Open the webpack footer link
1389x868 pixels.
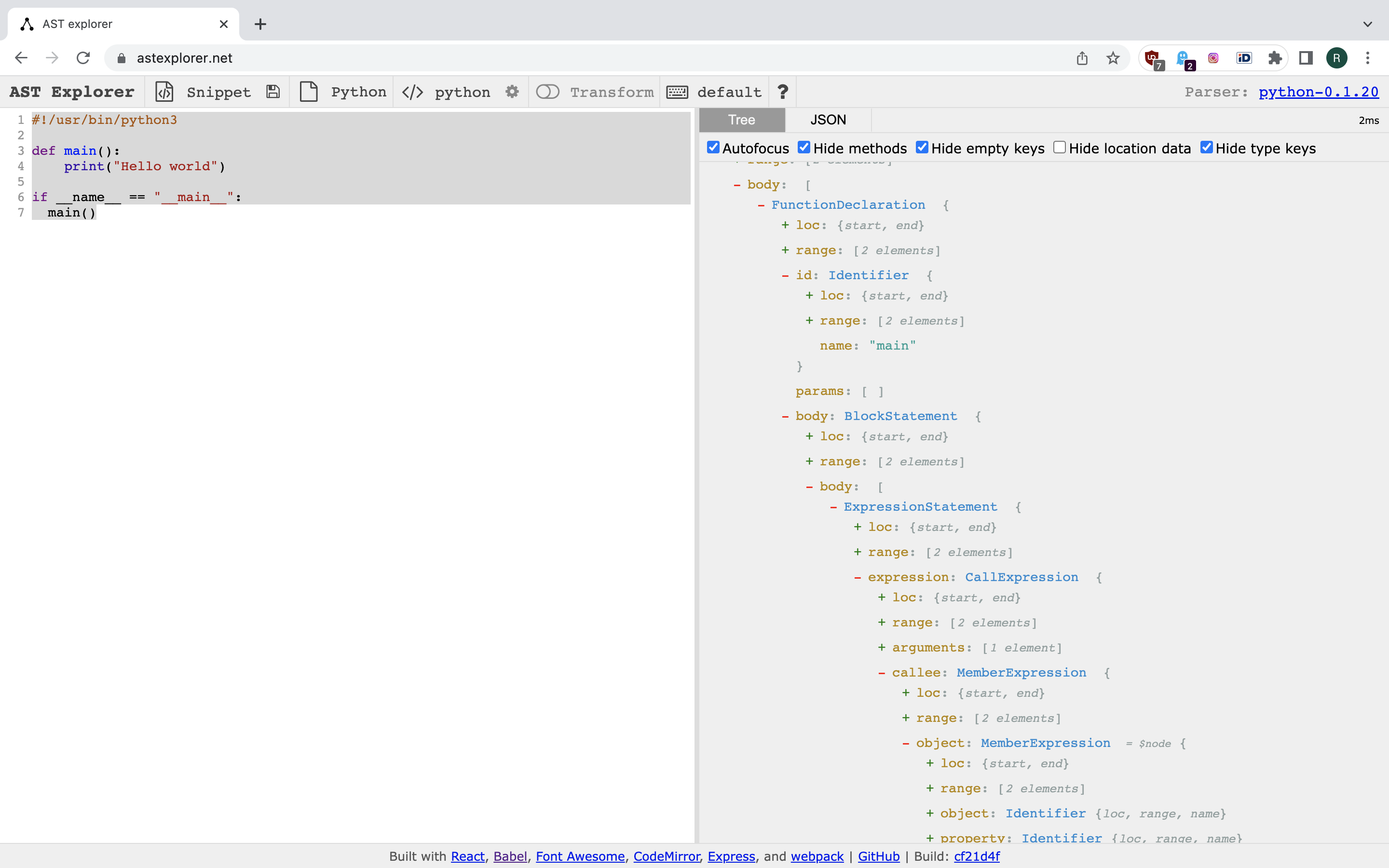click(817, 856)
